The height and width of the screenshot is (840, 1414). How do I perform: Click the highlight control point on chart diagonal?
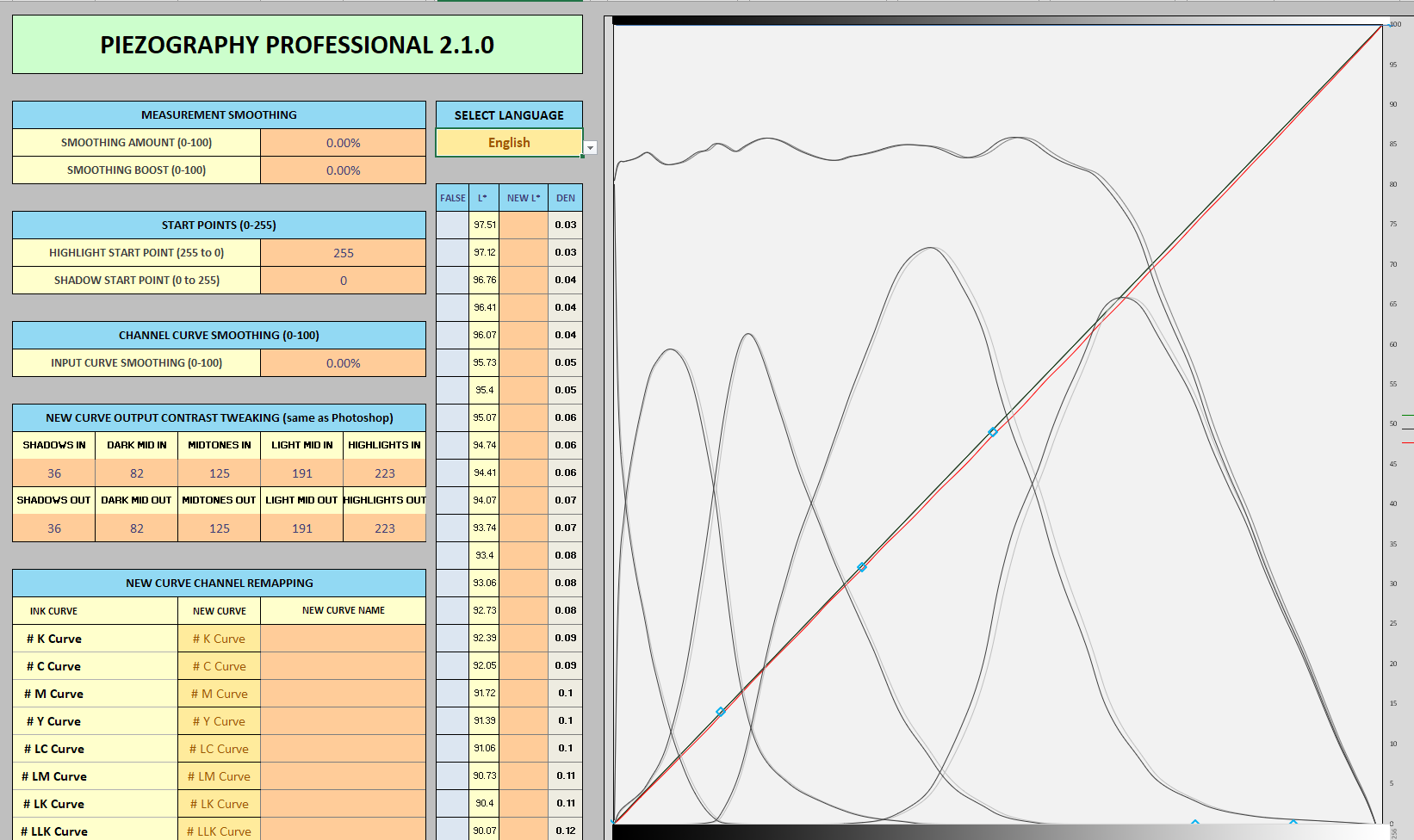993,432
